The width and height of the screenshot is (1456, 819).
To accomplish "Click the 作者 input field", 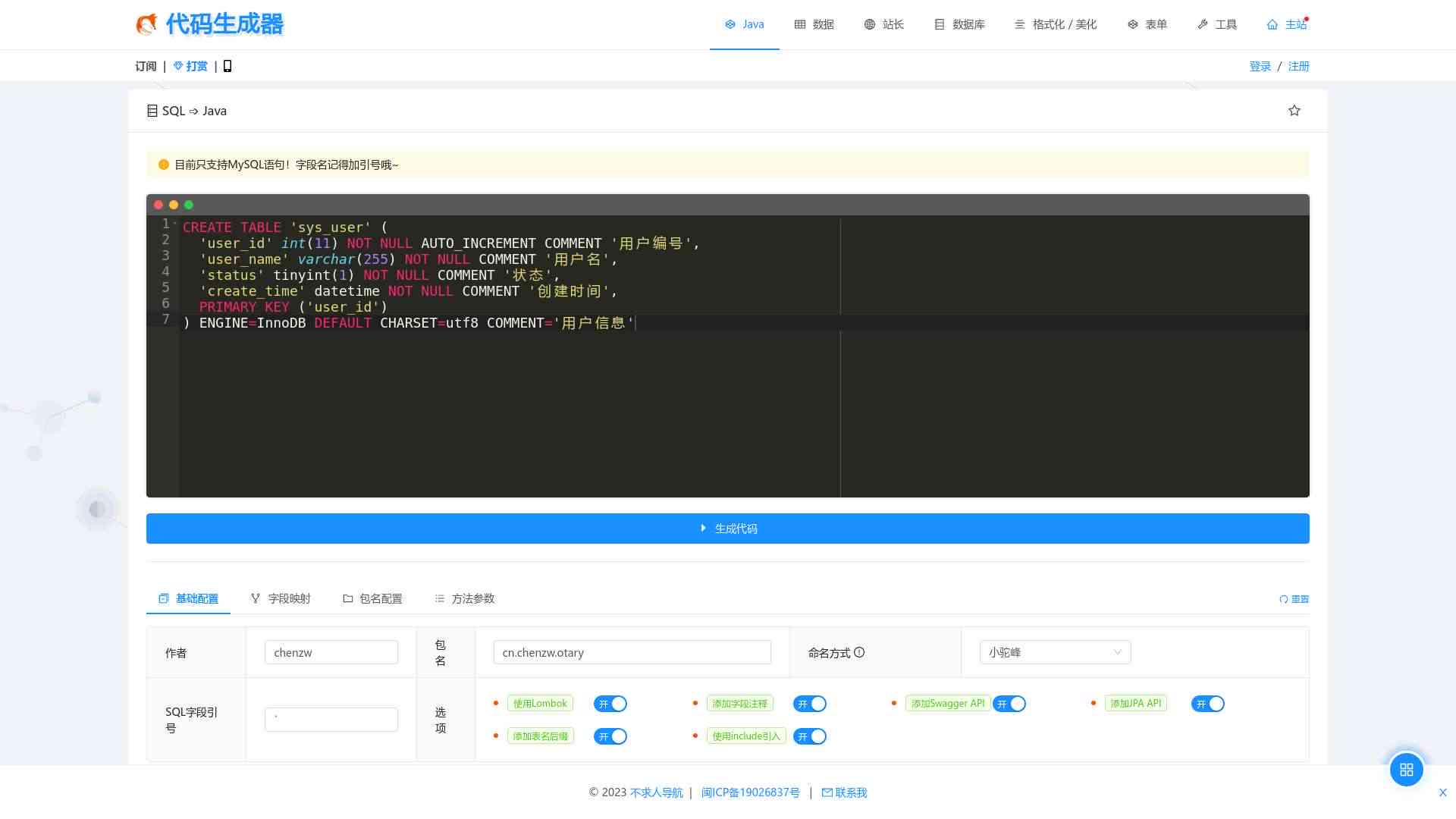I will pyautogui.click(x=331, y=652).
